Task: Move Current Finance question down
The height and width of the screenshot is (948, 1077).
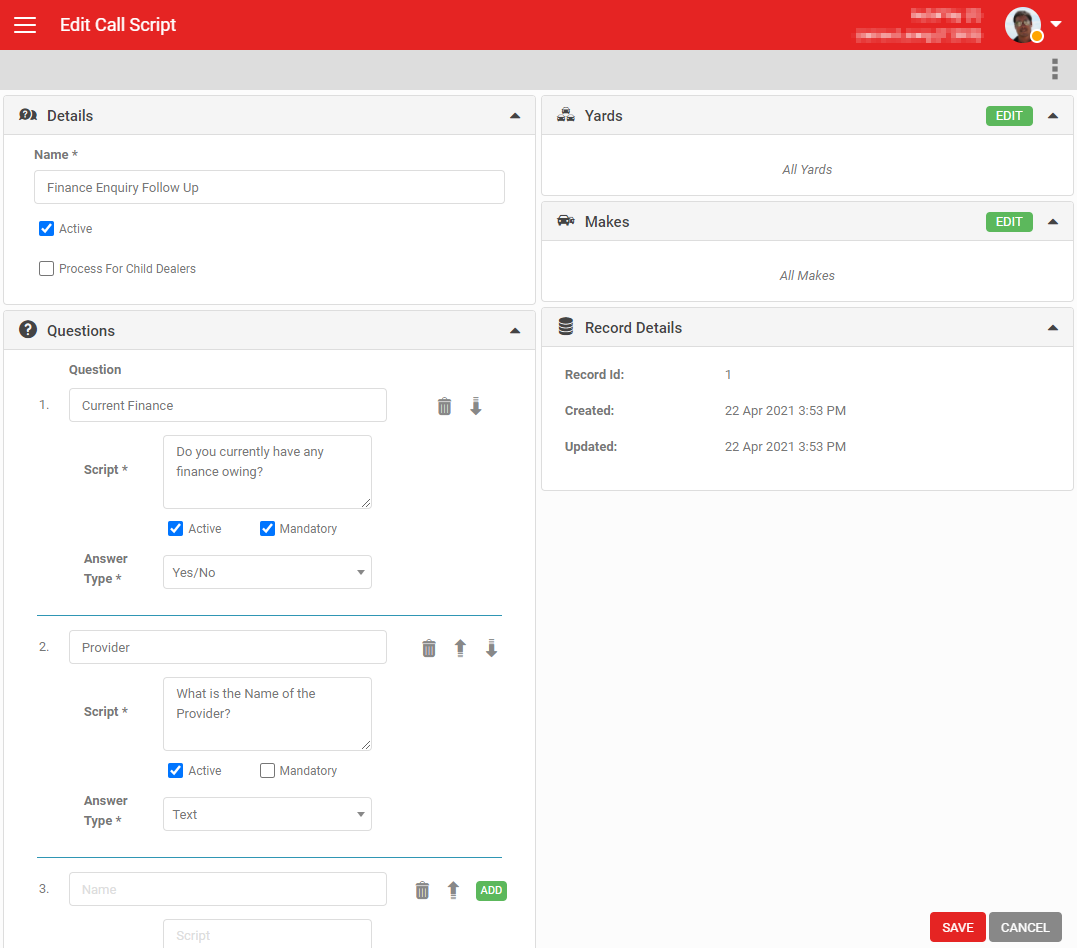Action: pos(475,406)
